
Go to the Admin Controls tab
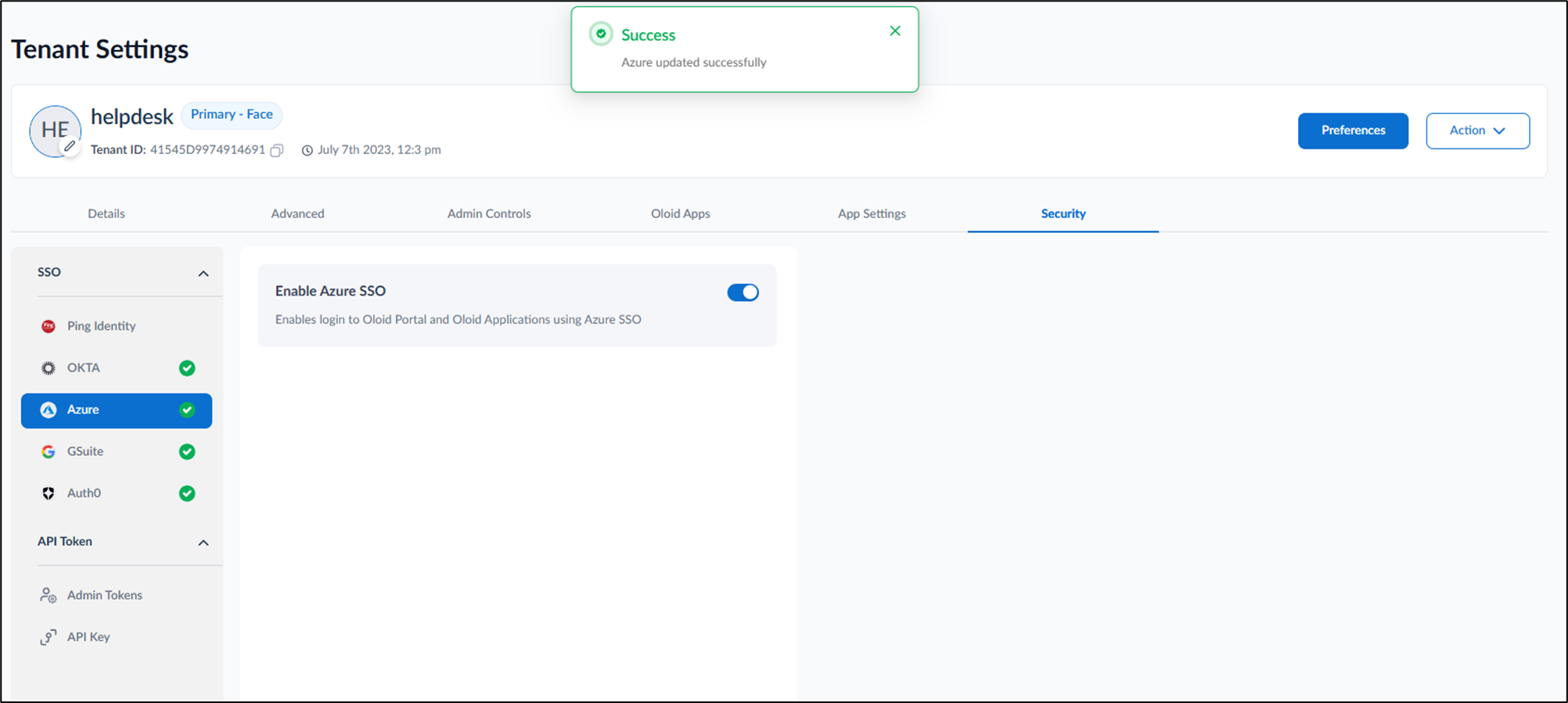point(489,213)
